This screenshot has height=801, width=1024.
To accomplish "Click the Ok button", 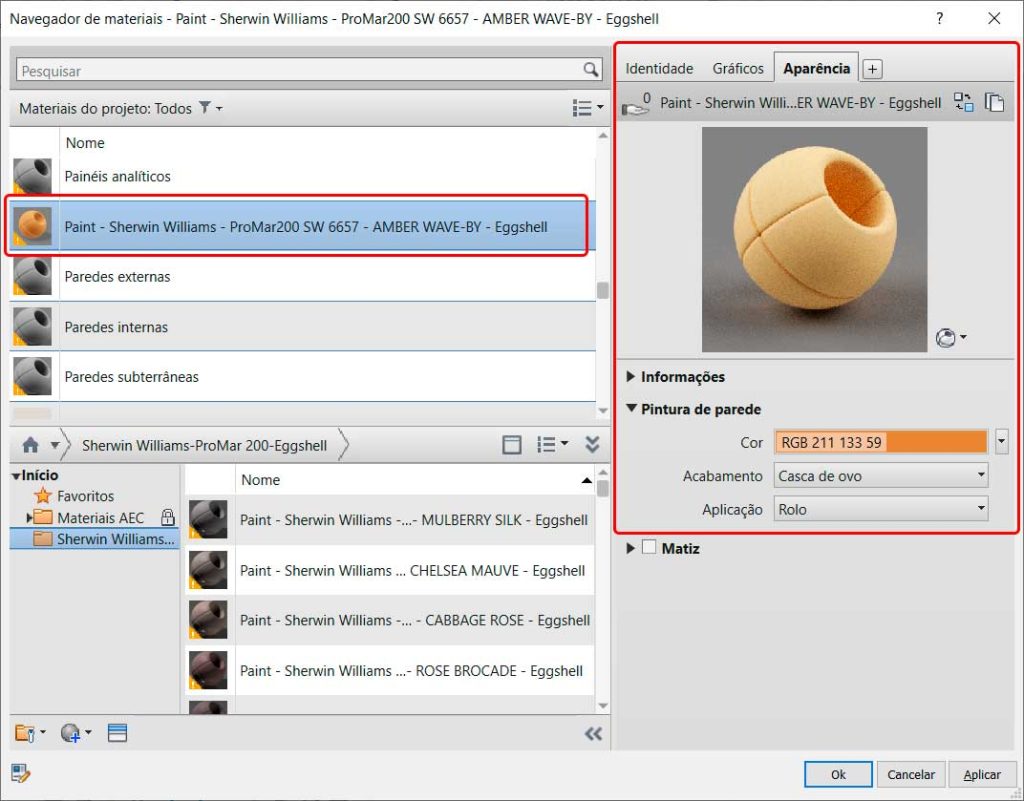I will click(838, 774).
